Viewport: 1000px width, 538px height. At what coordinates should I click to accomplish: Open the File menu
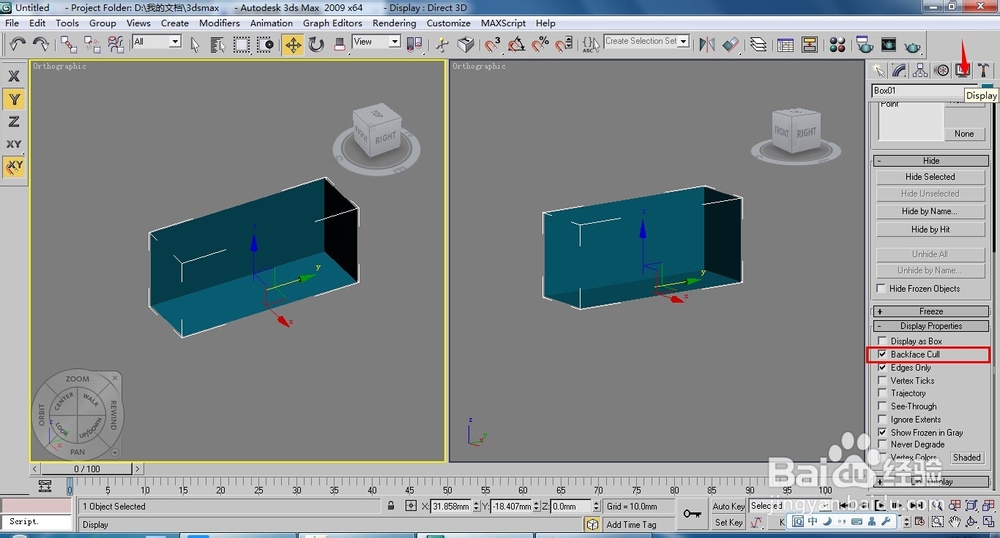coord(12,23)
